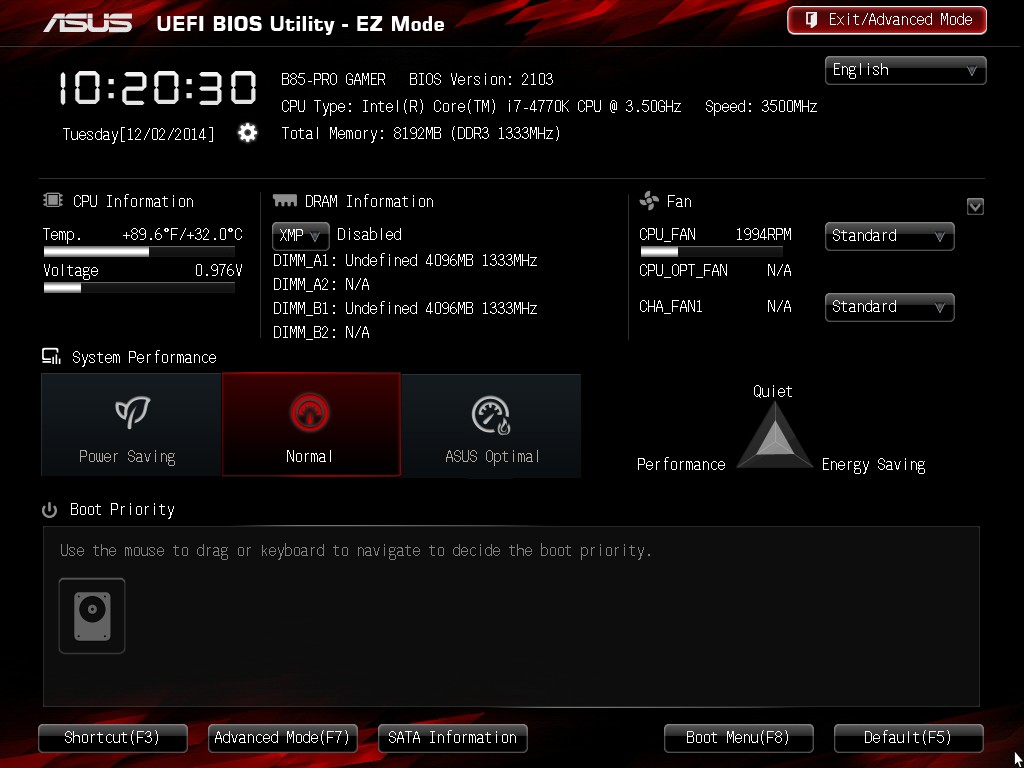Viewport: 1024px width, 768px height.
Task: Click the Total Memory: 8192MB line
Action: tap(421, 134)
